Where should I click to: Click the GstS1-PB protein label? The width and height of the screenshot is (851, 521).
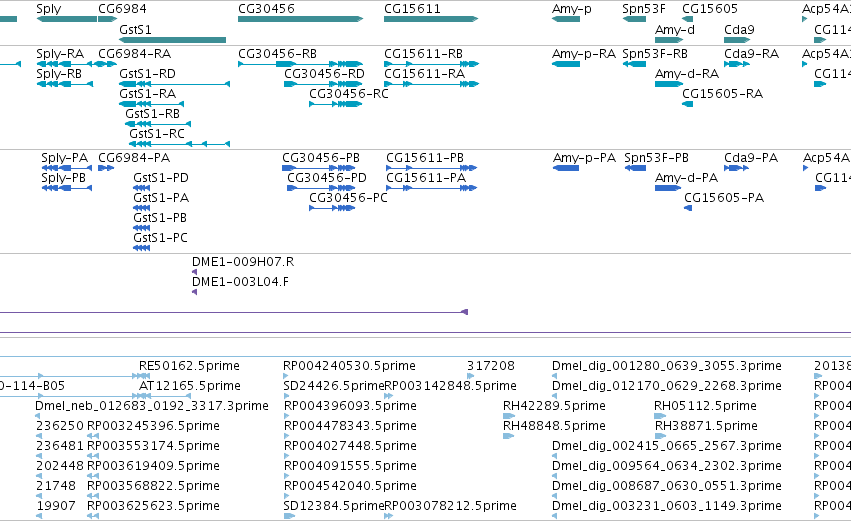(160, 218)
